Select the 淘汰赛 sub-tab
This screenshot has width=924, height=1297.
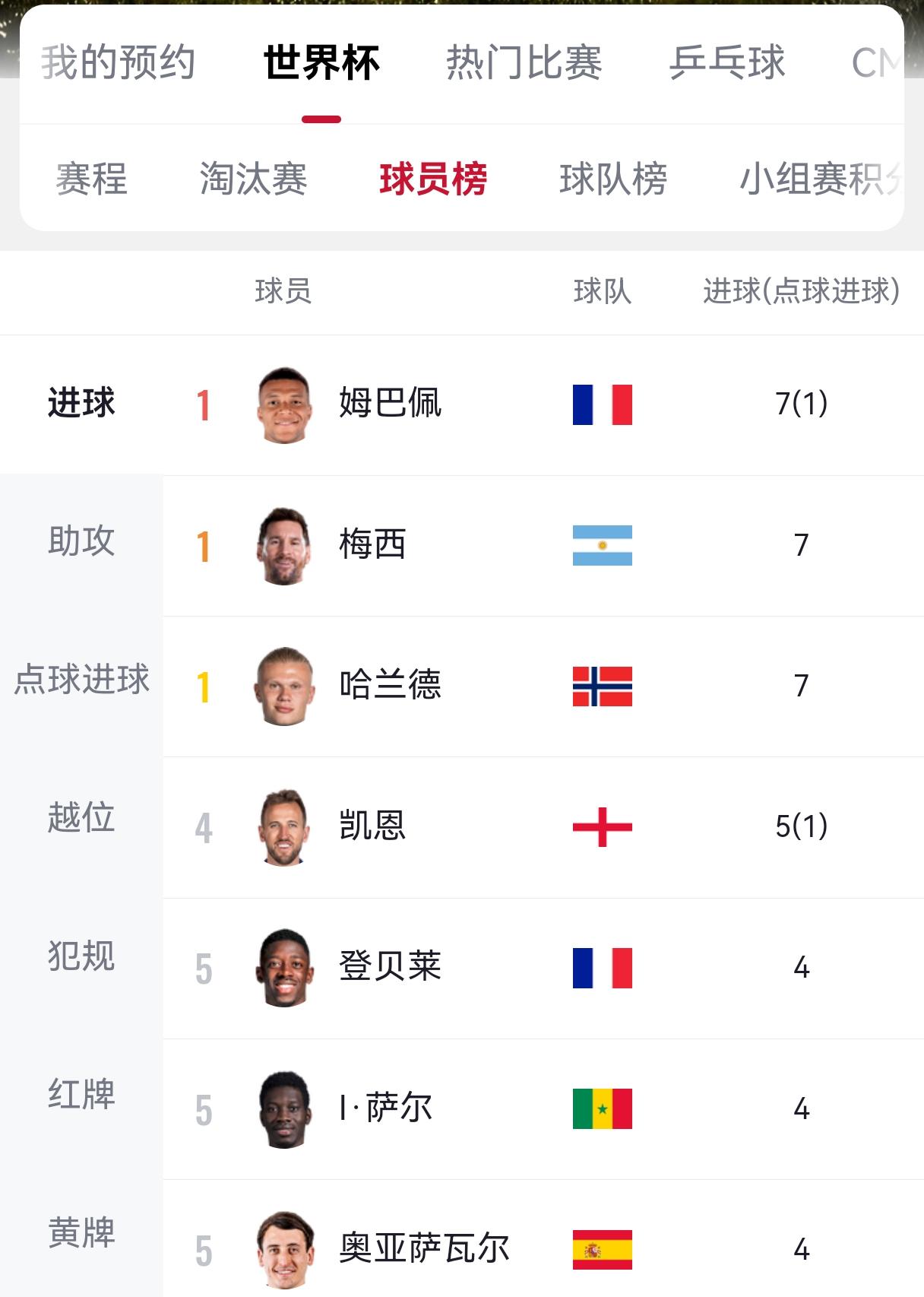click(x=253, y=179)
